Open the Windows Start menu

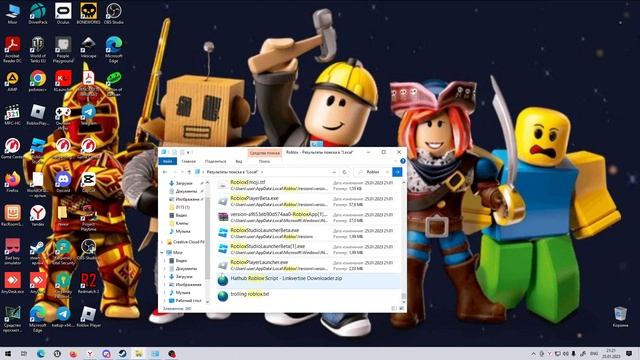[x=7, y=353]
